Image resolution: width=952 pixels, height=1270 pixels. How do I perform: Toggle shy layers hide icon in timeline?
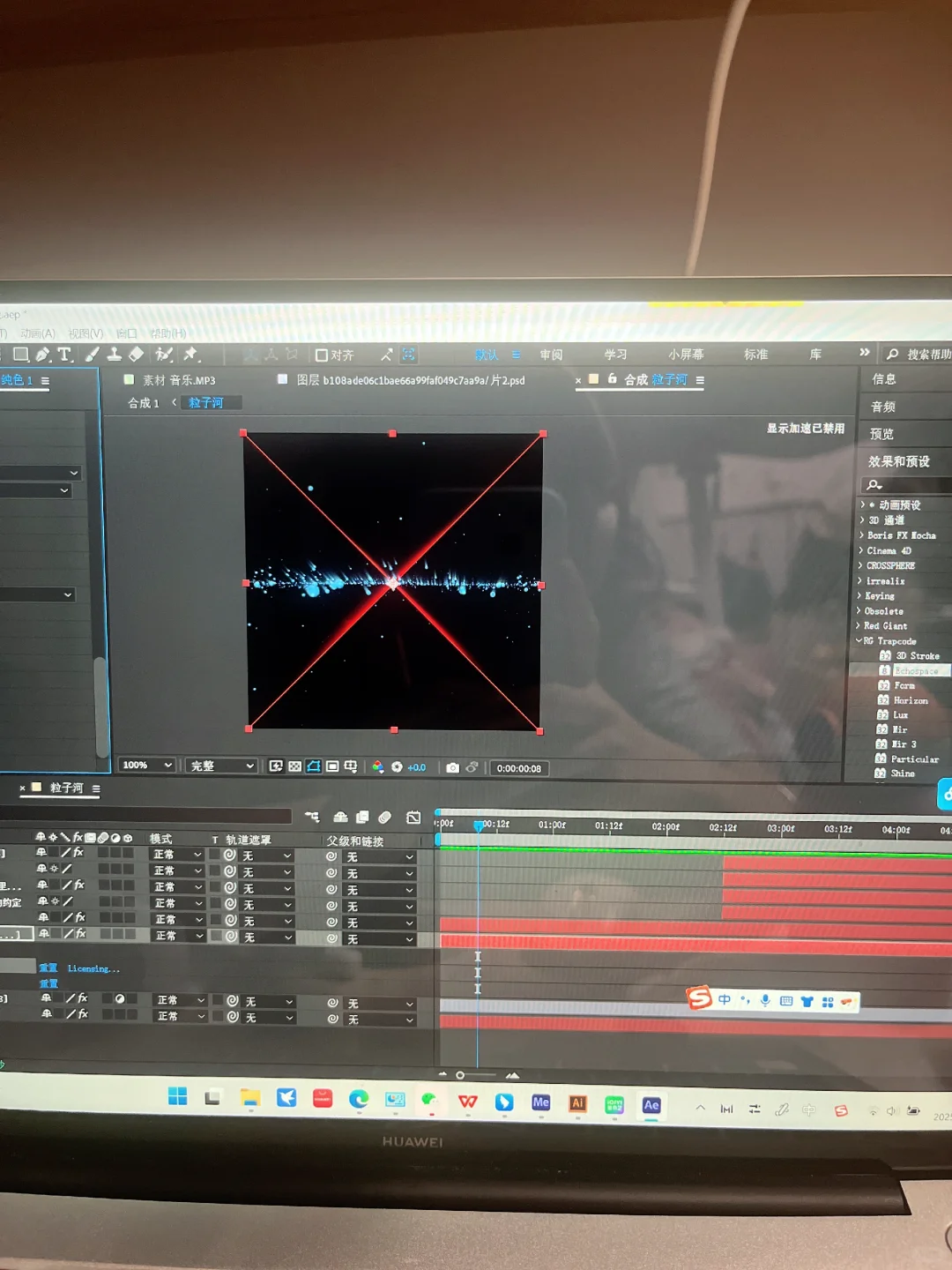[x=340, y=818]
